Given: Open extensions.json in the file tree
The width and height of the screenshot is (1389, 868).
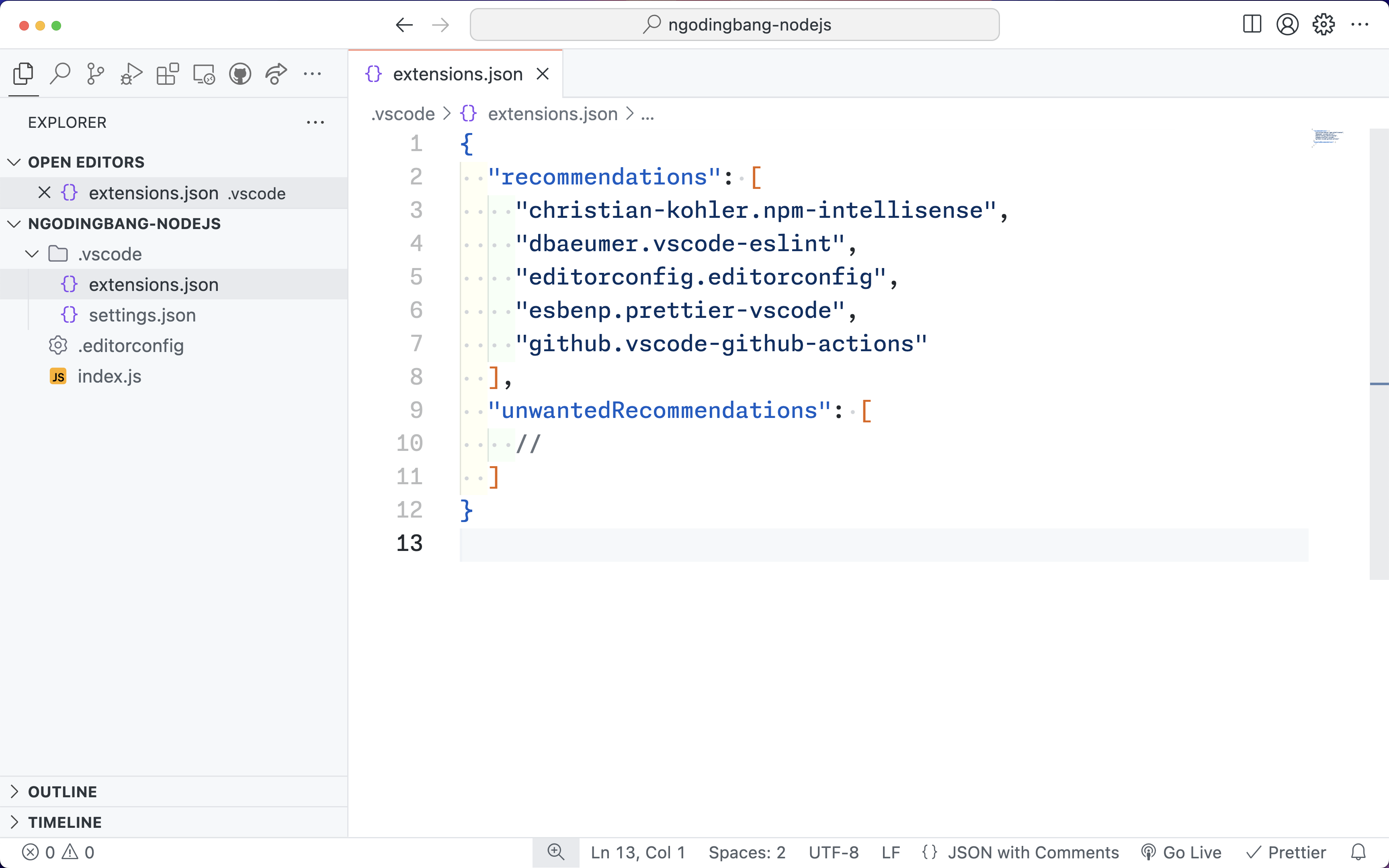Looking at the screenshot, I should coord(173,284).
